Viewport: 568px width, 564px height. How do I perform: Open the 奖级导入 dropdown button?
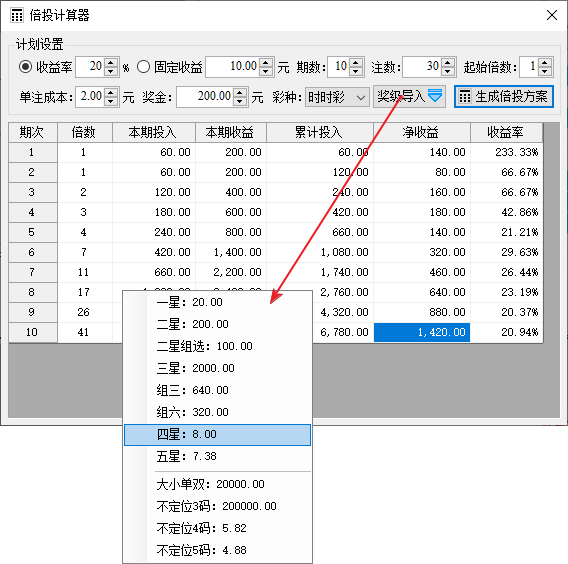(x=409, y=96)
